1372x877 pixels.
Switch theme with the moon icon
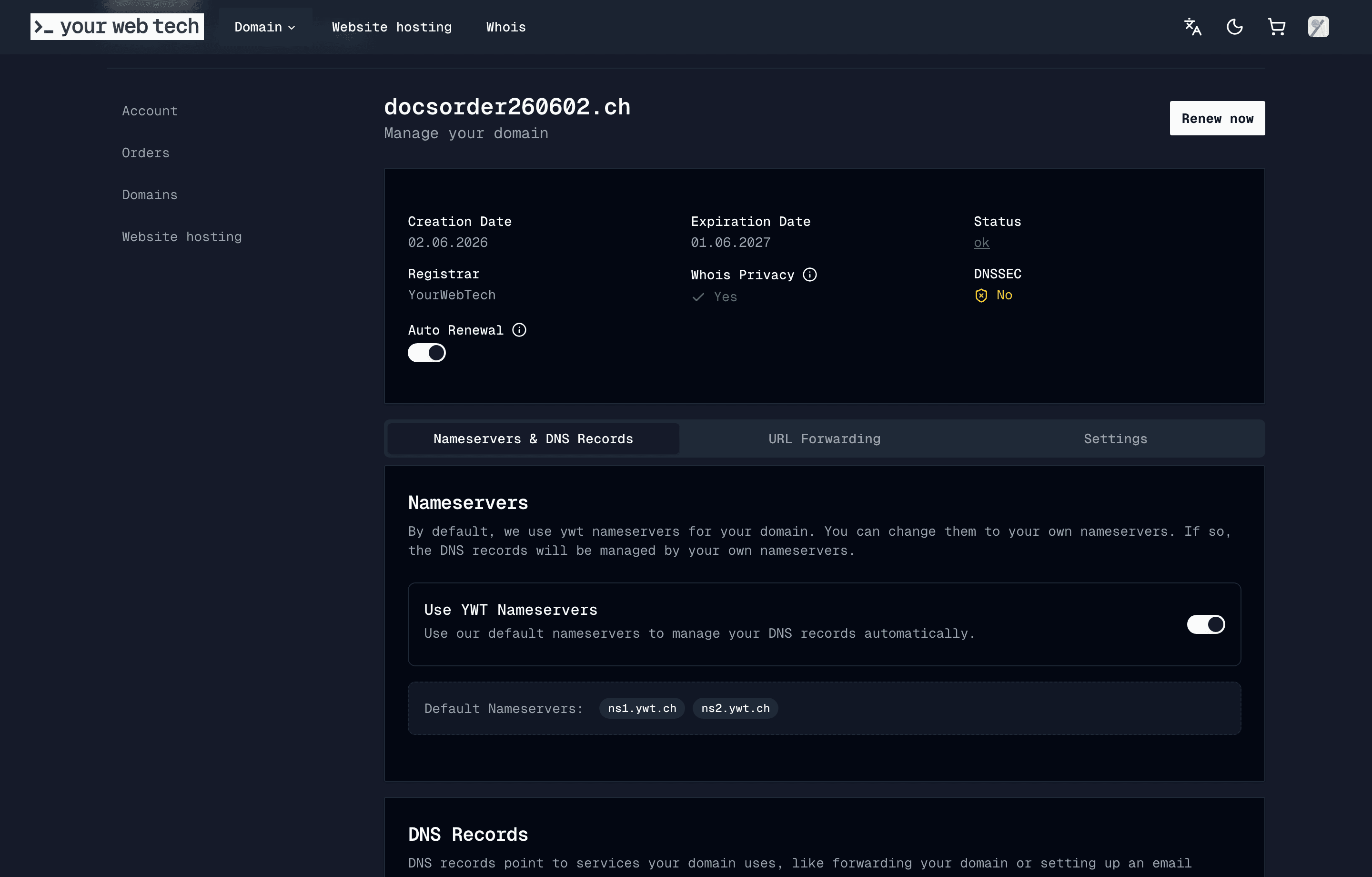1235,27
